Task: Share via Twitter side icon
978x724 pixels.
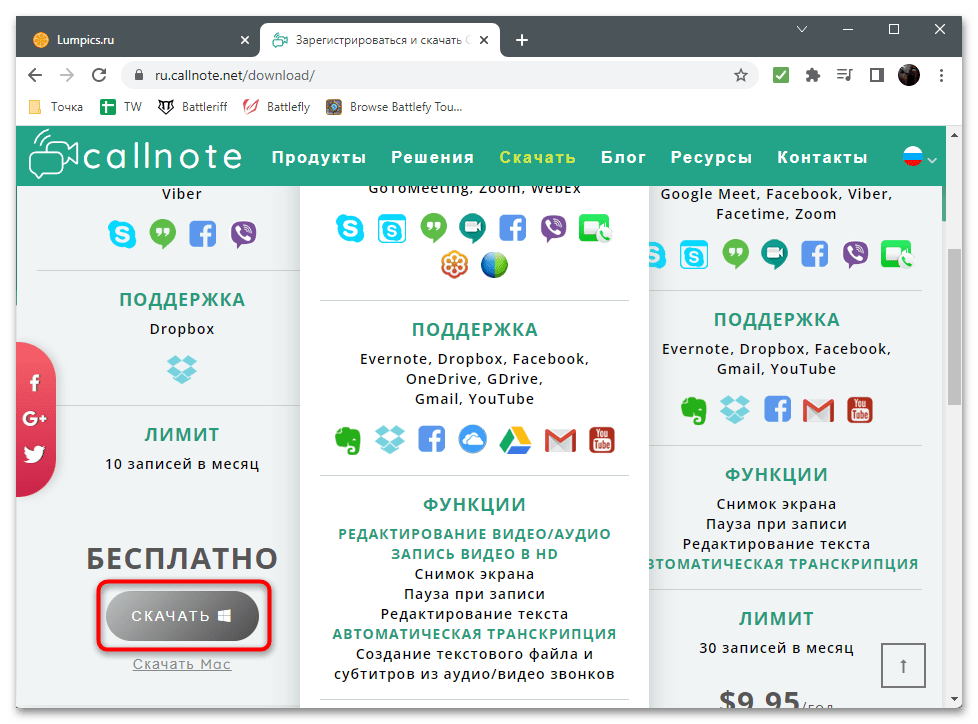Action: coord(34,453)
